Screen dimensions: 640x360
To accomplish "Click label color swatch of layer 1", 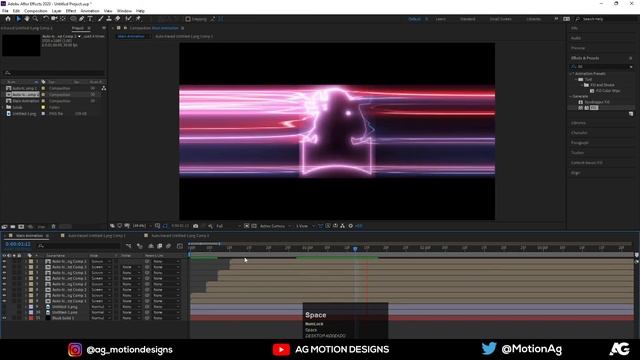I will tap(31, 261).
